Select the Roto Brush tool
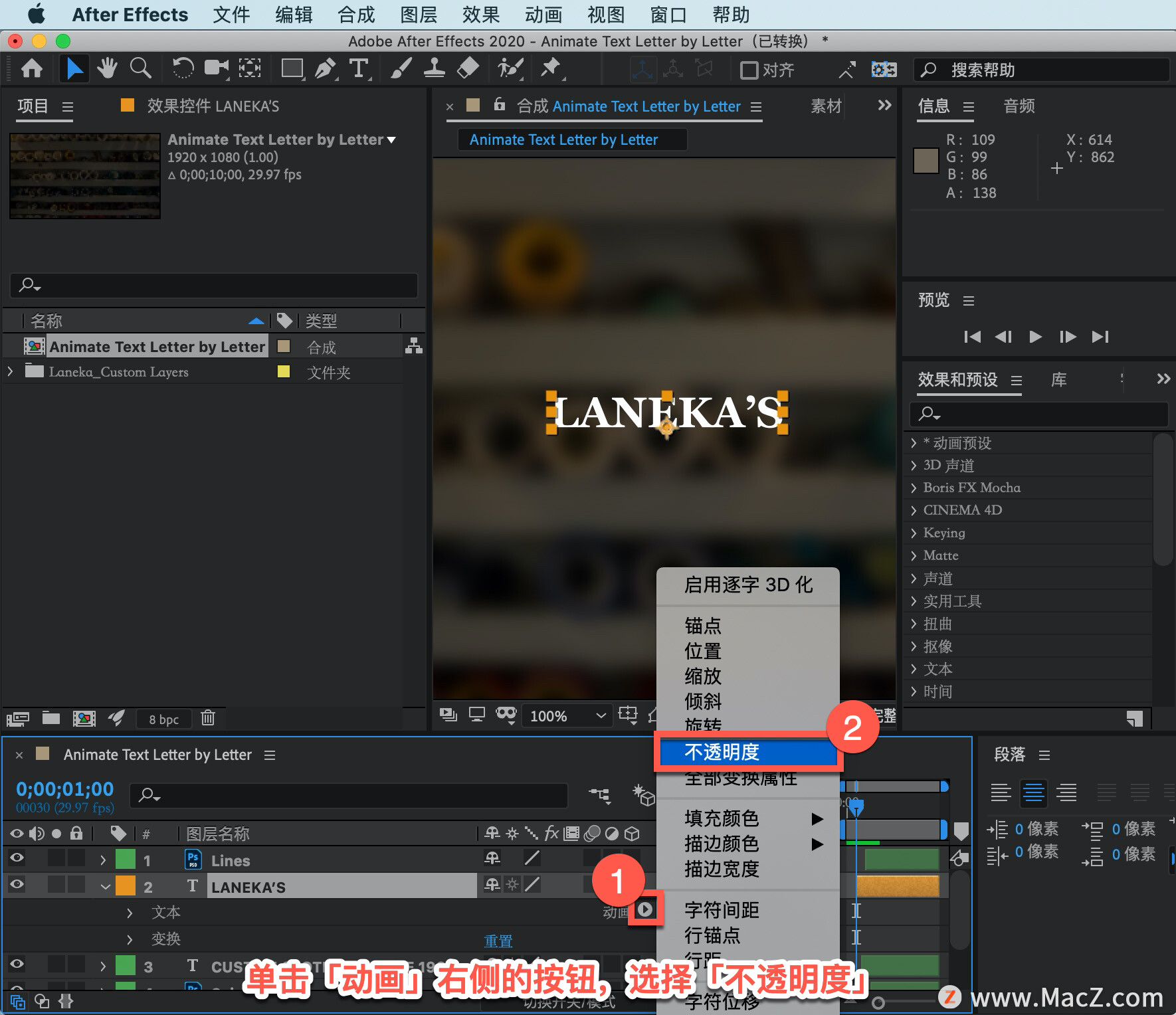The height and width of the screenshot is (1015, 1176). tap(510, 68)
